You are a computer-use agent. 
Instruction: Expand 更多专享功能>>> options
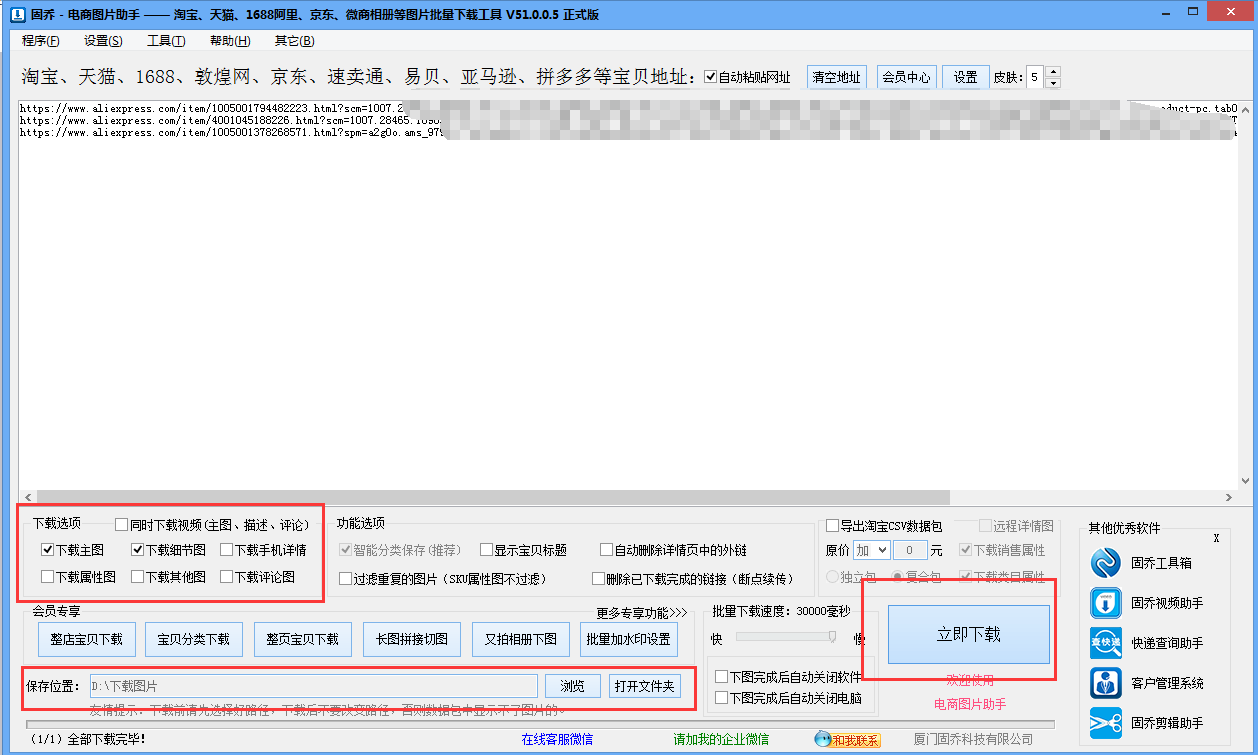[642, 613]
